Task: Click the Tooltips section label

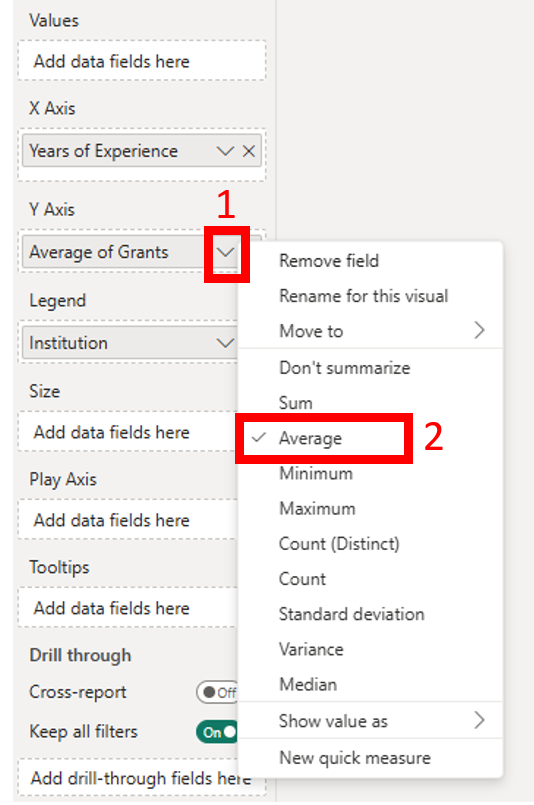Action: click(59, 568)
